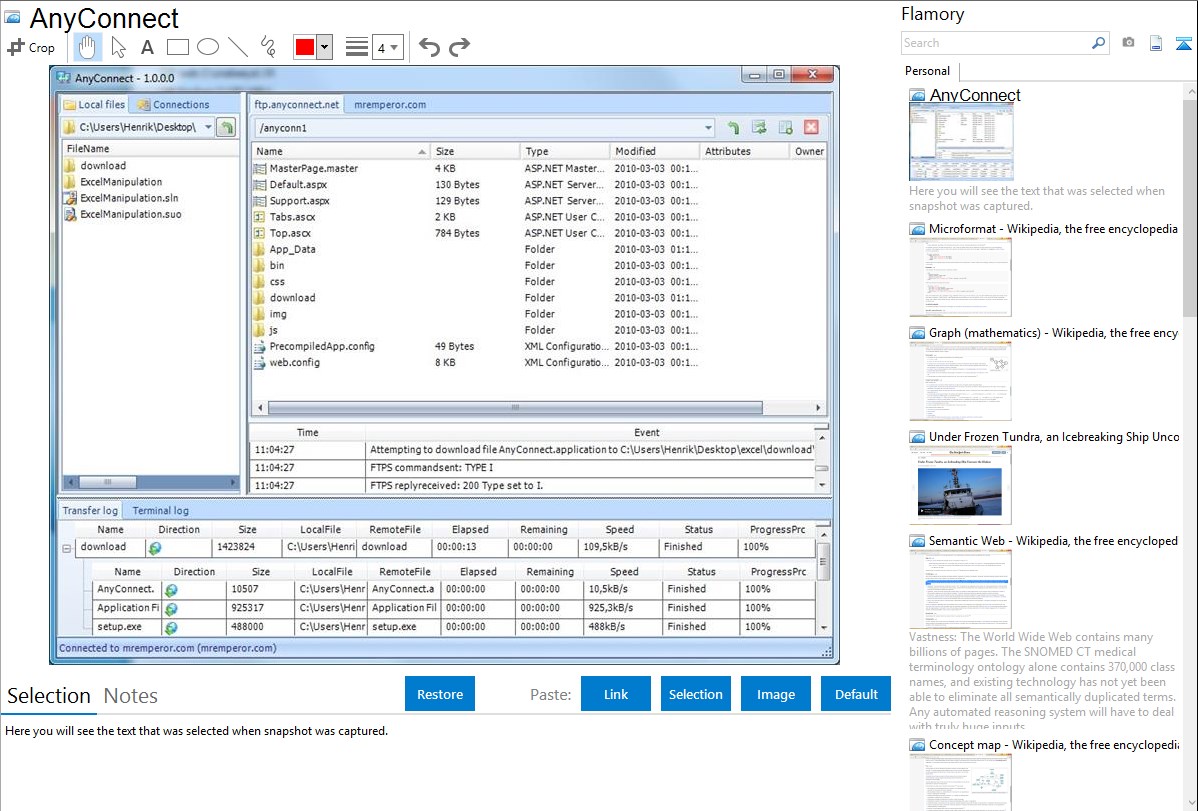The width and height of the screenshot is (1198, 811).
Task: Pick the ellipse shape tool
Action: pyautogui.click(x=208, y=47)
